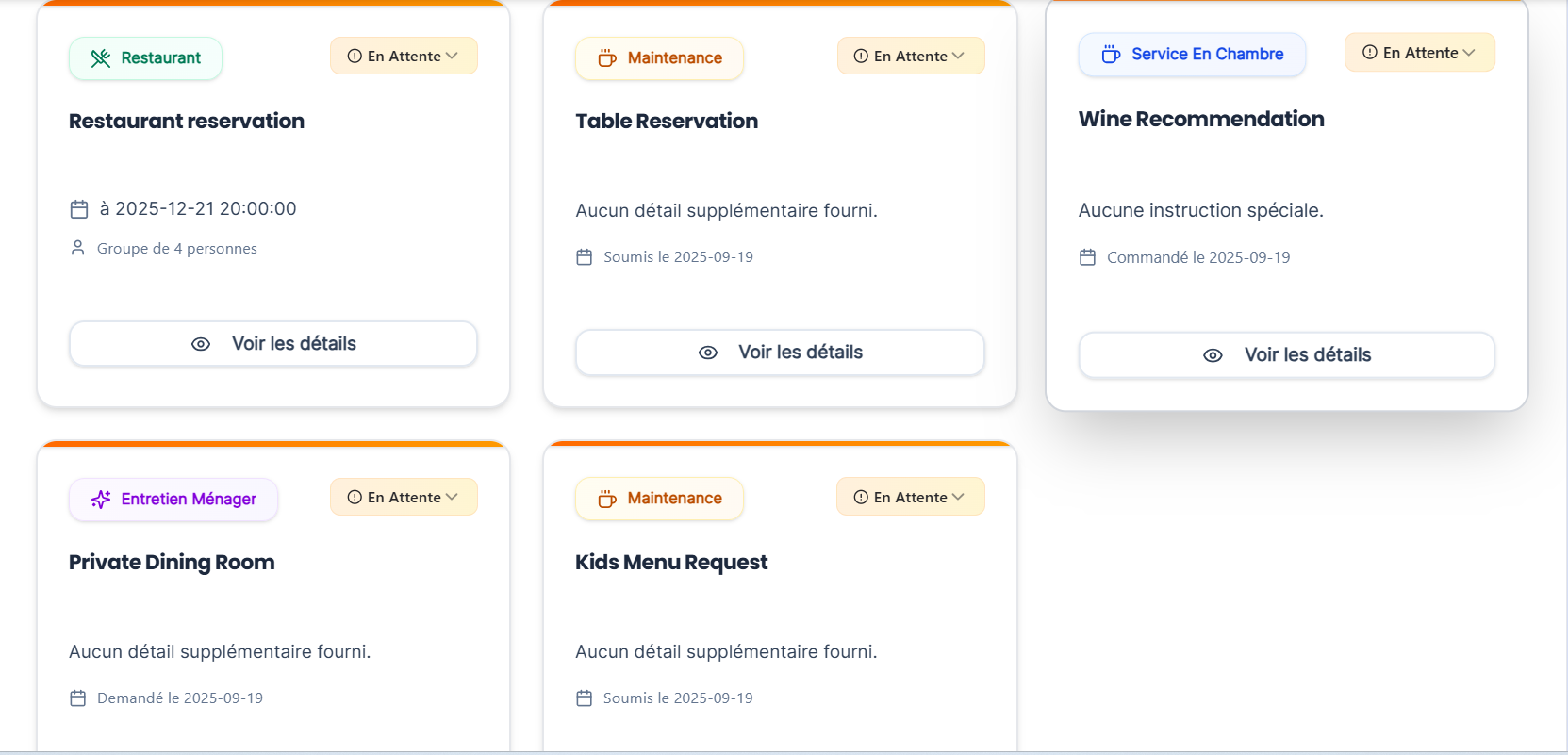Screen dimensions: 1568x755
Task: Click alert icon in Table Reservation's status badge
Action: coord(861,57)
